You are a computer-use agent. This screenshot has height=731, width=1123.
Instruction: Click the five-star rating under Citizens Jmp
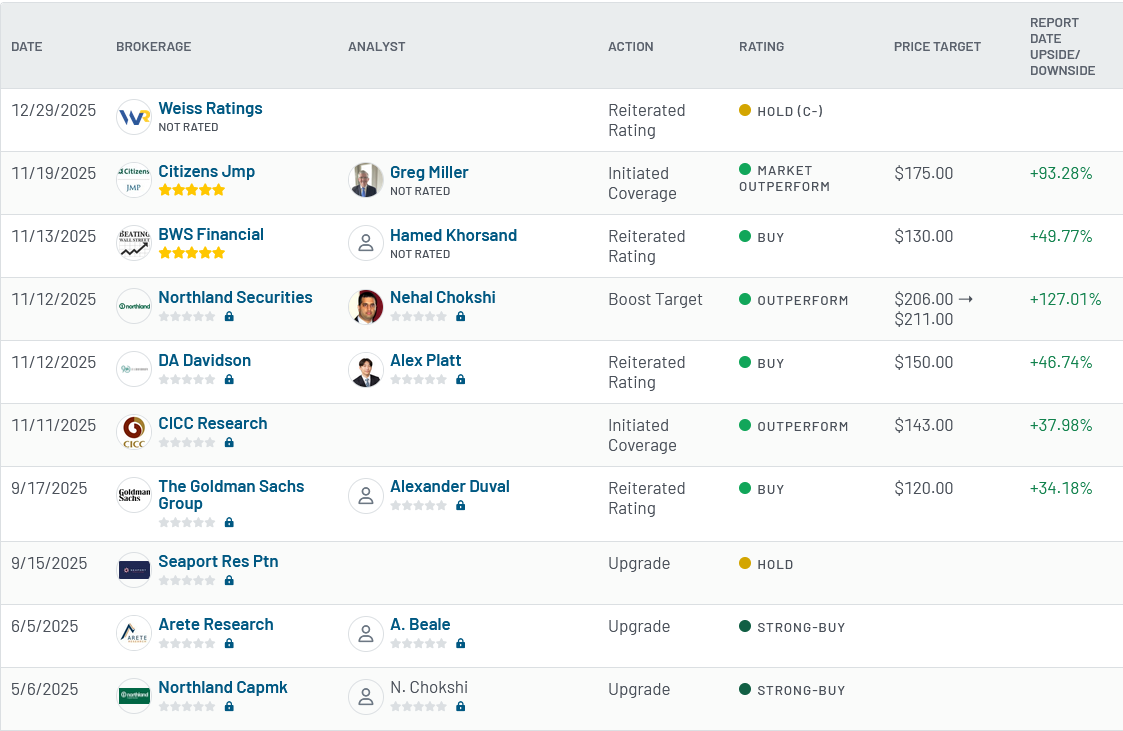pyautogui.click(x=192, y=190)
